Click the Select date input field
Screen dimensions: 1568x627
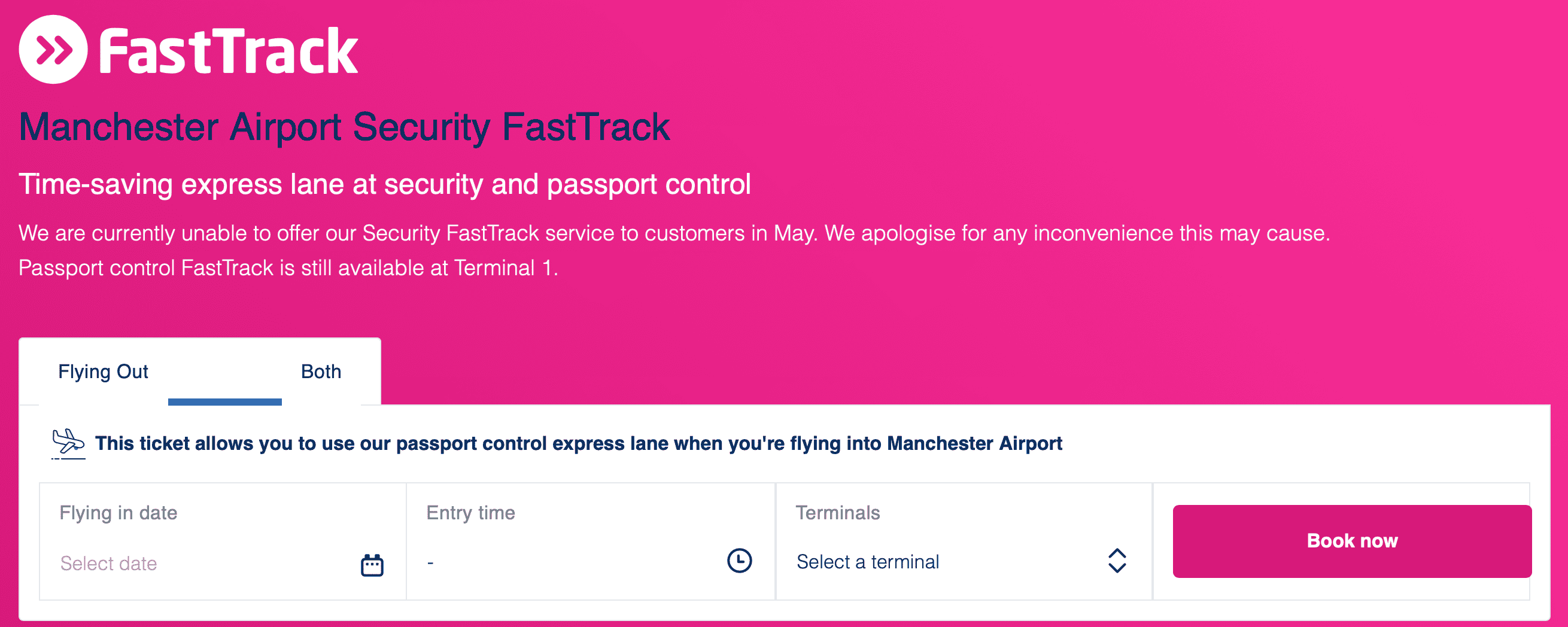pyautogui.click(x=109, y=564)
